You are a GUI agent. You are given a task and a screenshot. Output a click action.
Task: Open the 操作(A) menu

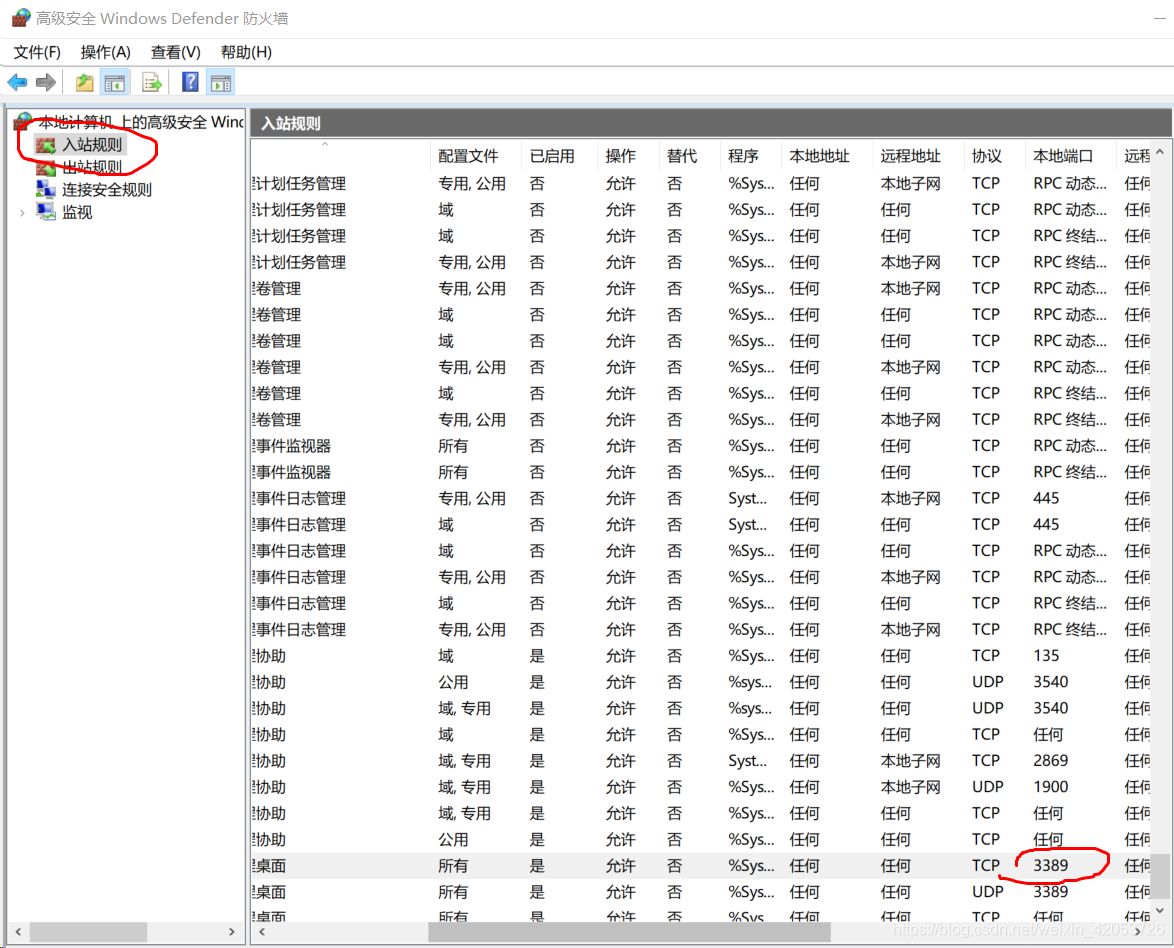106,52
